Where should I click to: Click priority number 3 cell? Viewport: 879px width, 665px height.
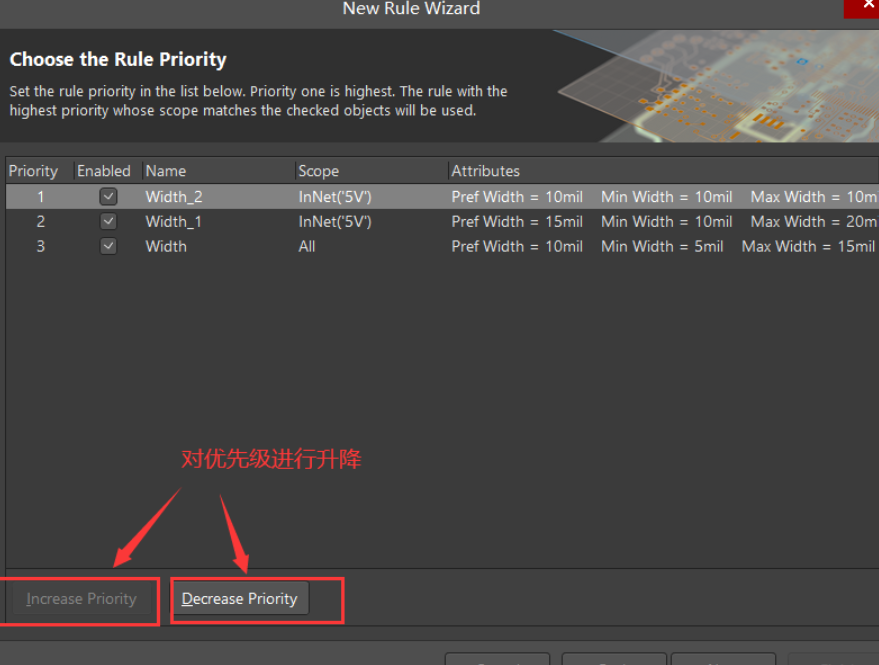(40, 246)
